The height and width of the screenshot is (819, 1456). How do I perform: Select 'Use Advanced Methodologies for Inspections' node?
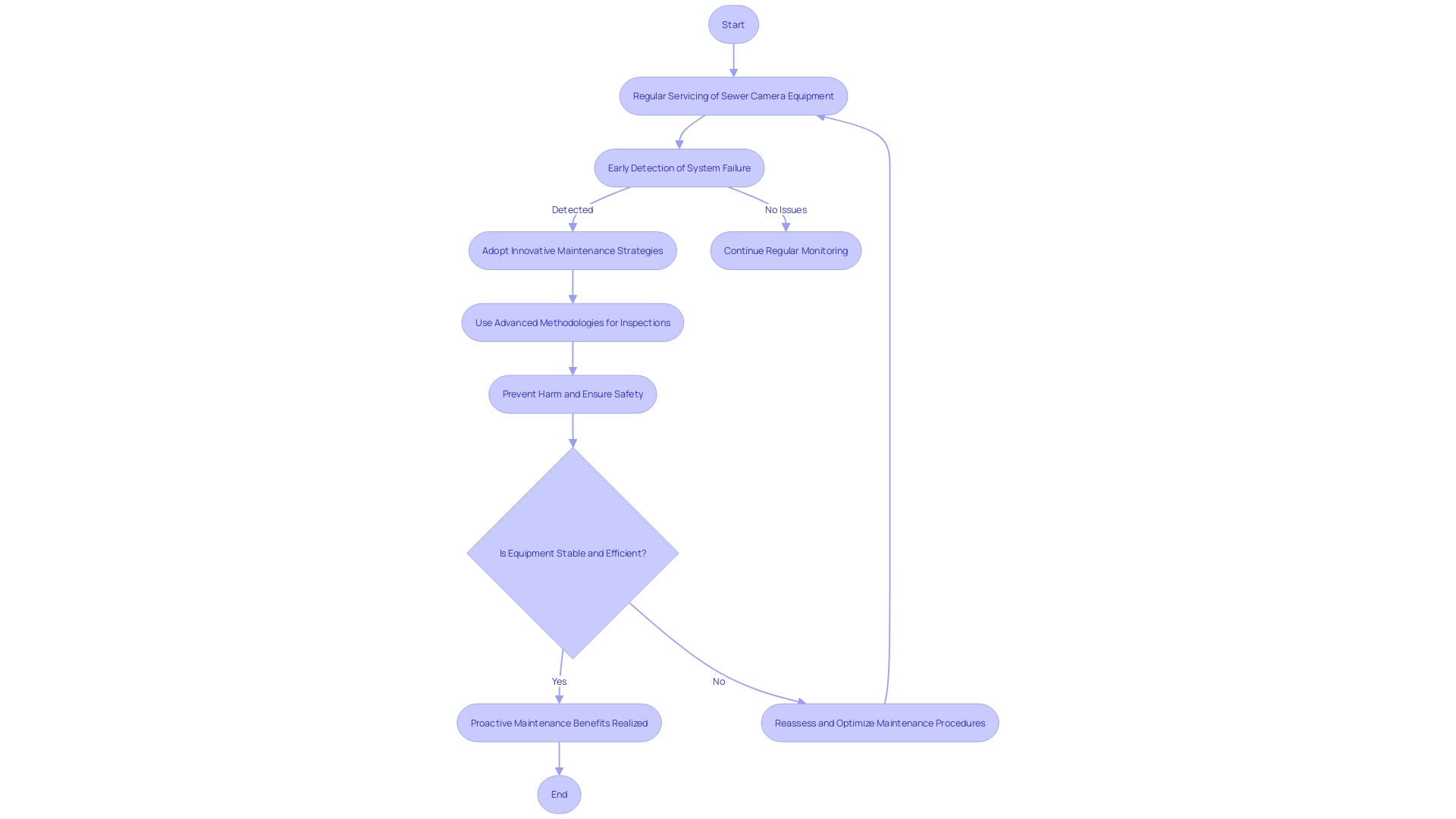pyautogui.click(x=572, y=322)
